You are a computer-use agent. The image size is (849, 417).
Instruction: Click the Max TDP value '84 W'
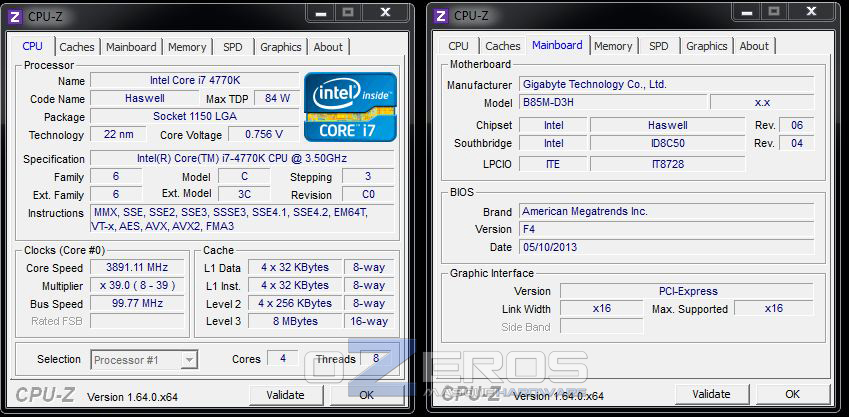[277, 99]
